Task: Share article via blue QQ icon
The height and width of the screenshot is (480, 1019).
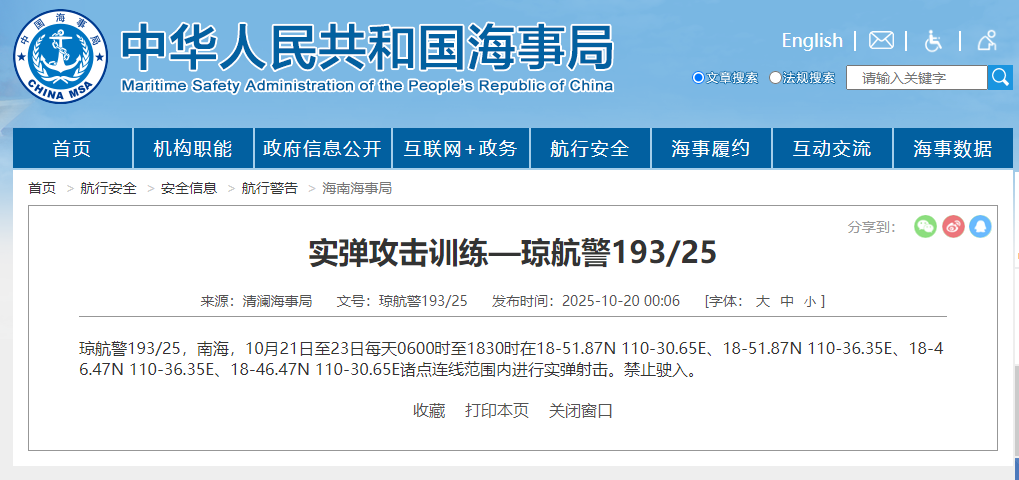Action: [x=980, y=227]
